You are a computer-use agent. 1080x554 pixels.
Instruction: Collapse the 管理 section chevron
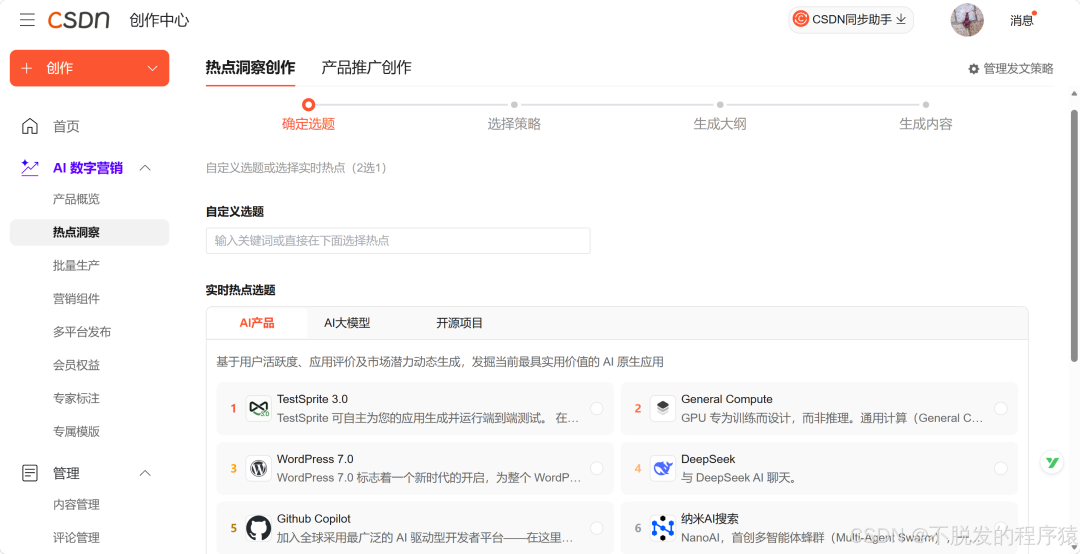tap(145, 473)
